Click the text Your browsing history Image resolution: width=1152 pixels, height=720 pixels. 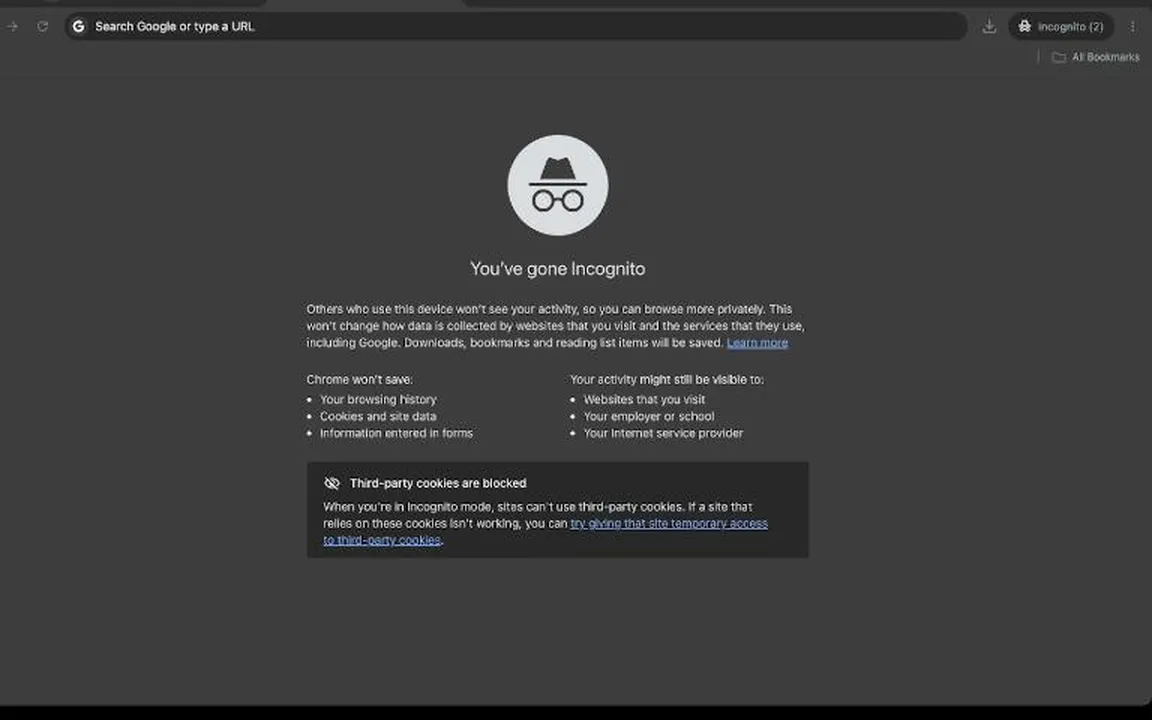click(378, 400)
